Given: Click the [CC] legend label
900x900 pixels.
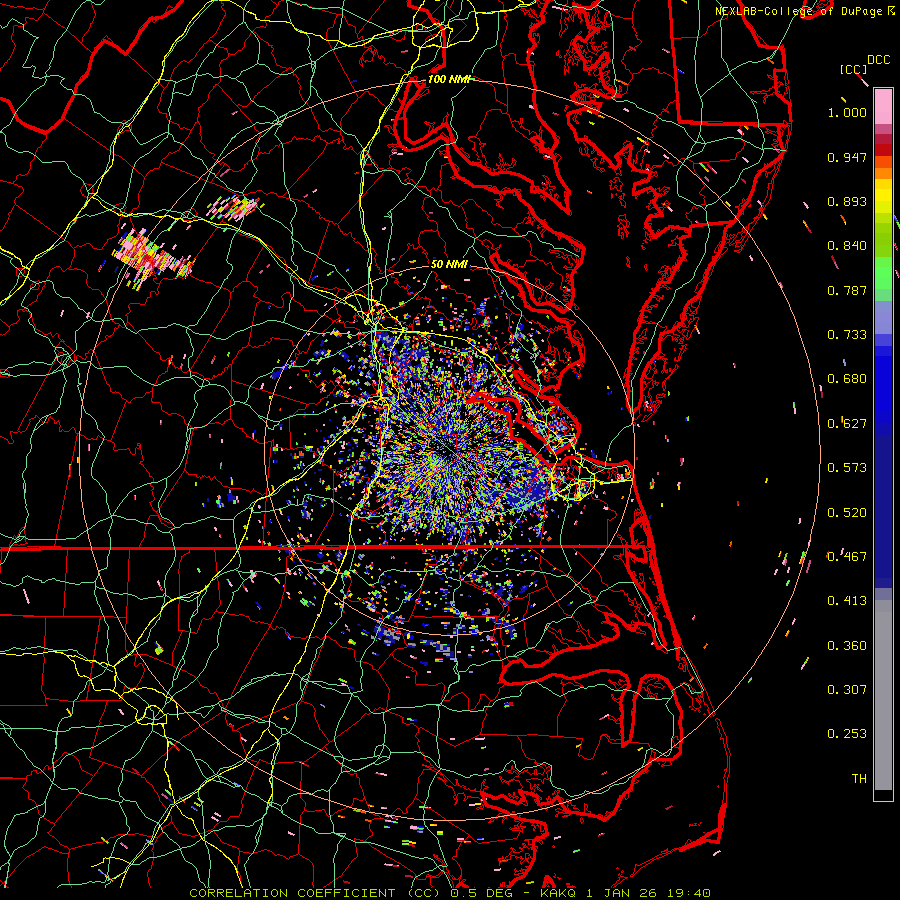Looking at the screenshot, I should click(x=854, y=69).
